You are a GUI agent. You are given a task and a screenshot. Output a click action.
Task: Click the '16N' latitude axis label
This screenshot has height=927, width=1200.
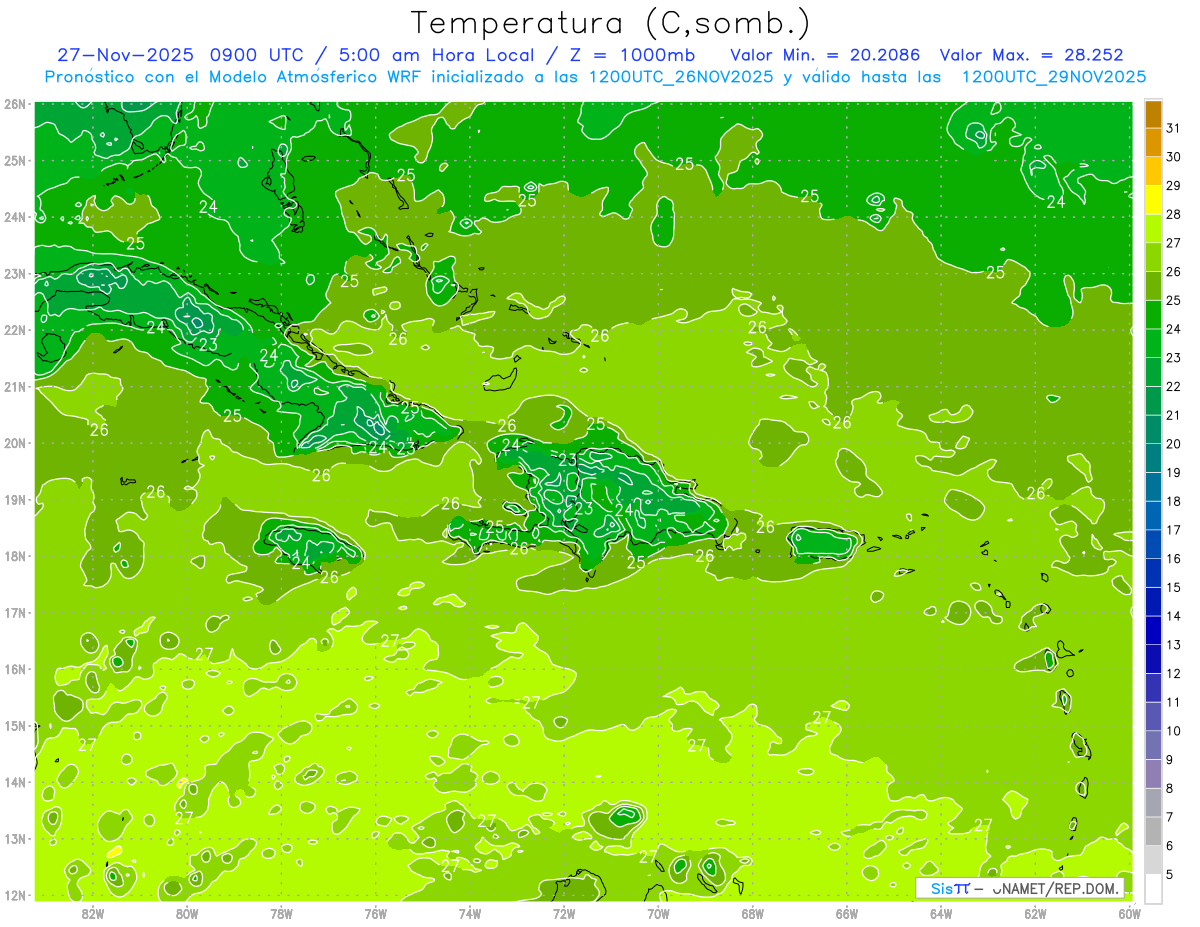14,669
